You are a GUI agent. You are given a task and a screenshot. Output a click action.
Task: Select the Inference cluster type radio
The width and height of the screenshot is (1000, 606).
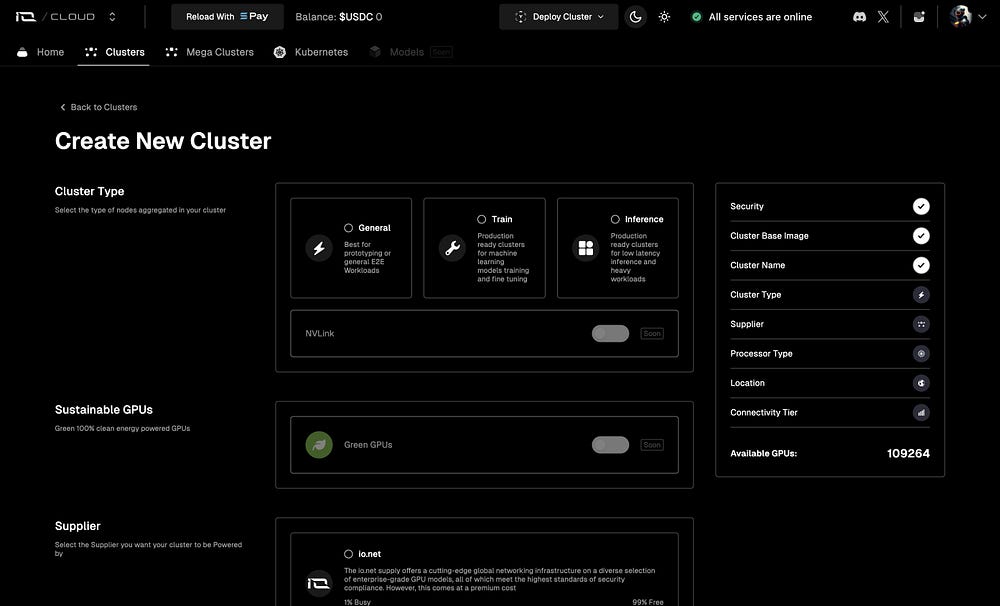[615, 219]
